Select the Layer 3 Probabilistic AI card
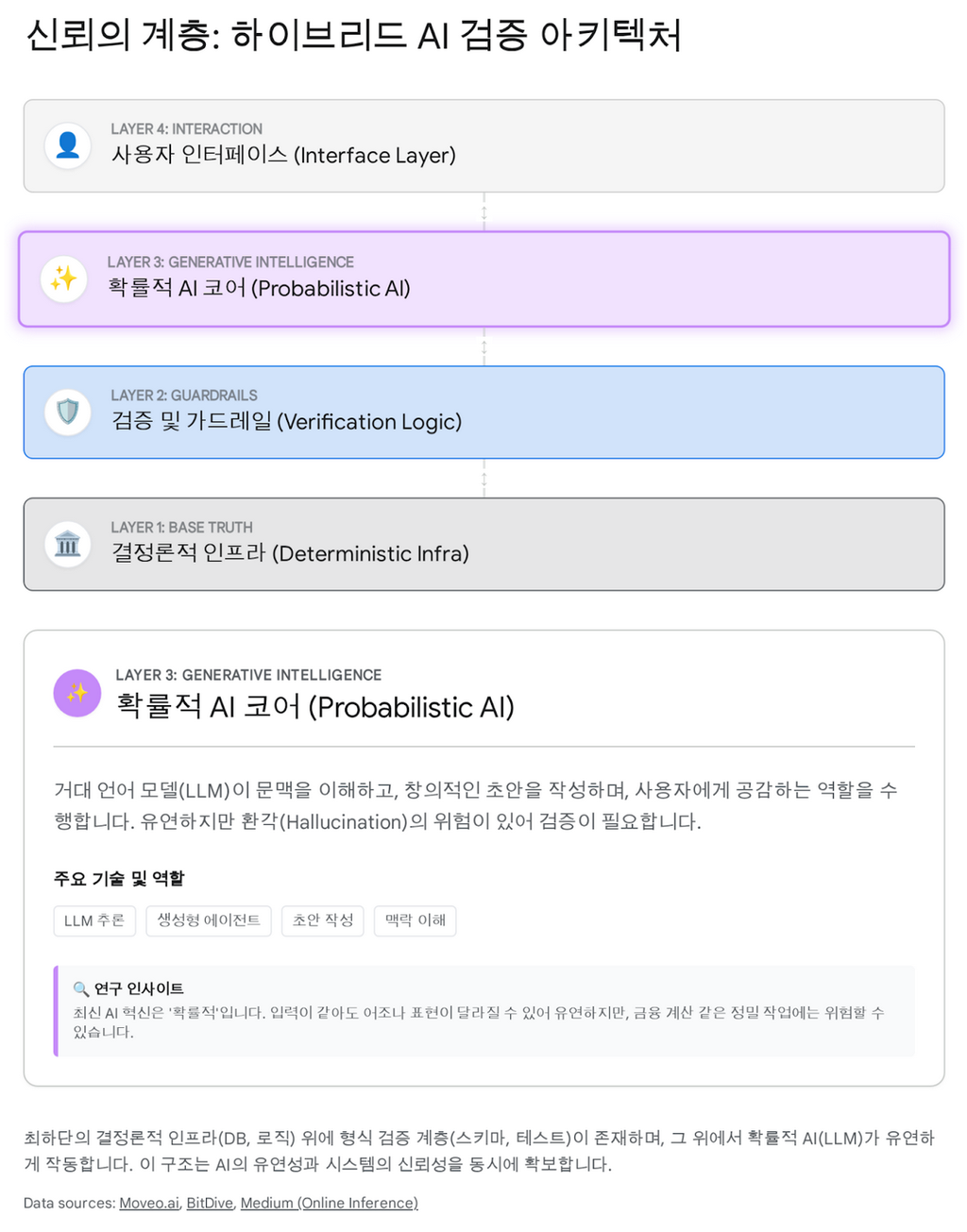Viewport: 967px width, 1232px height. click(483, 279)
